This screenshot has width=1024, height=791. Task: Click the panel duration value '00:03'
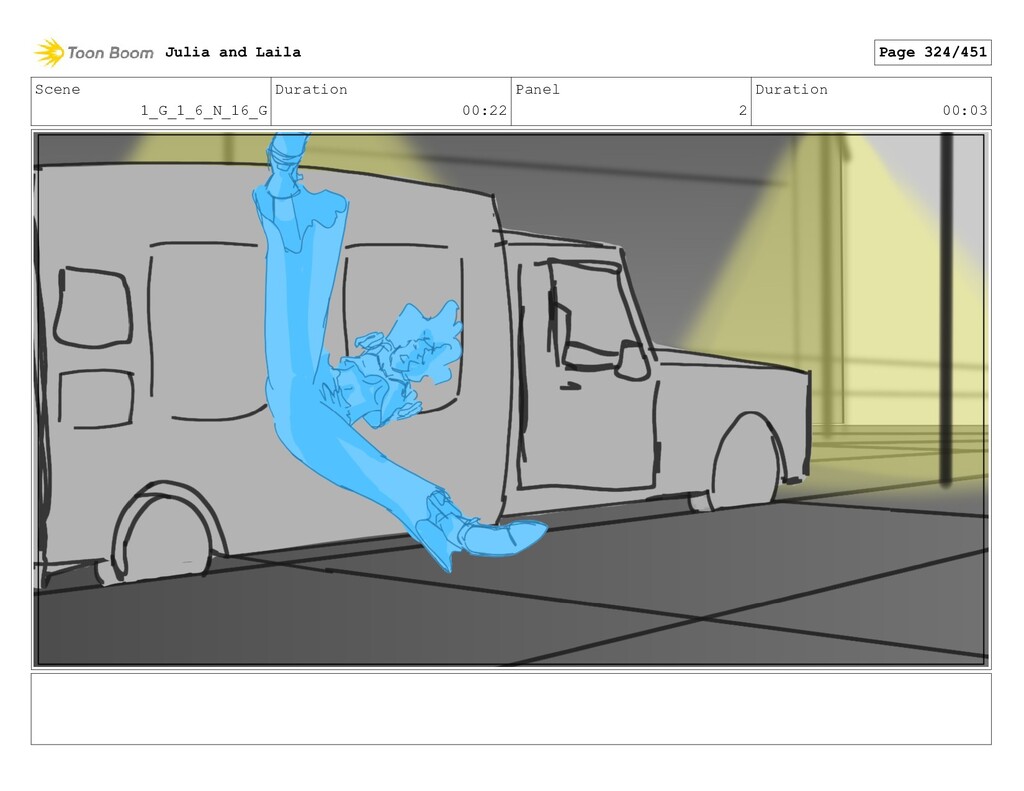point(965,110)
